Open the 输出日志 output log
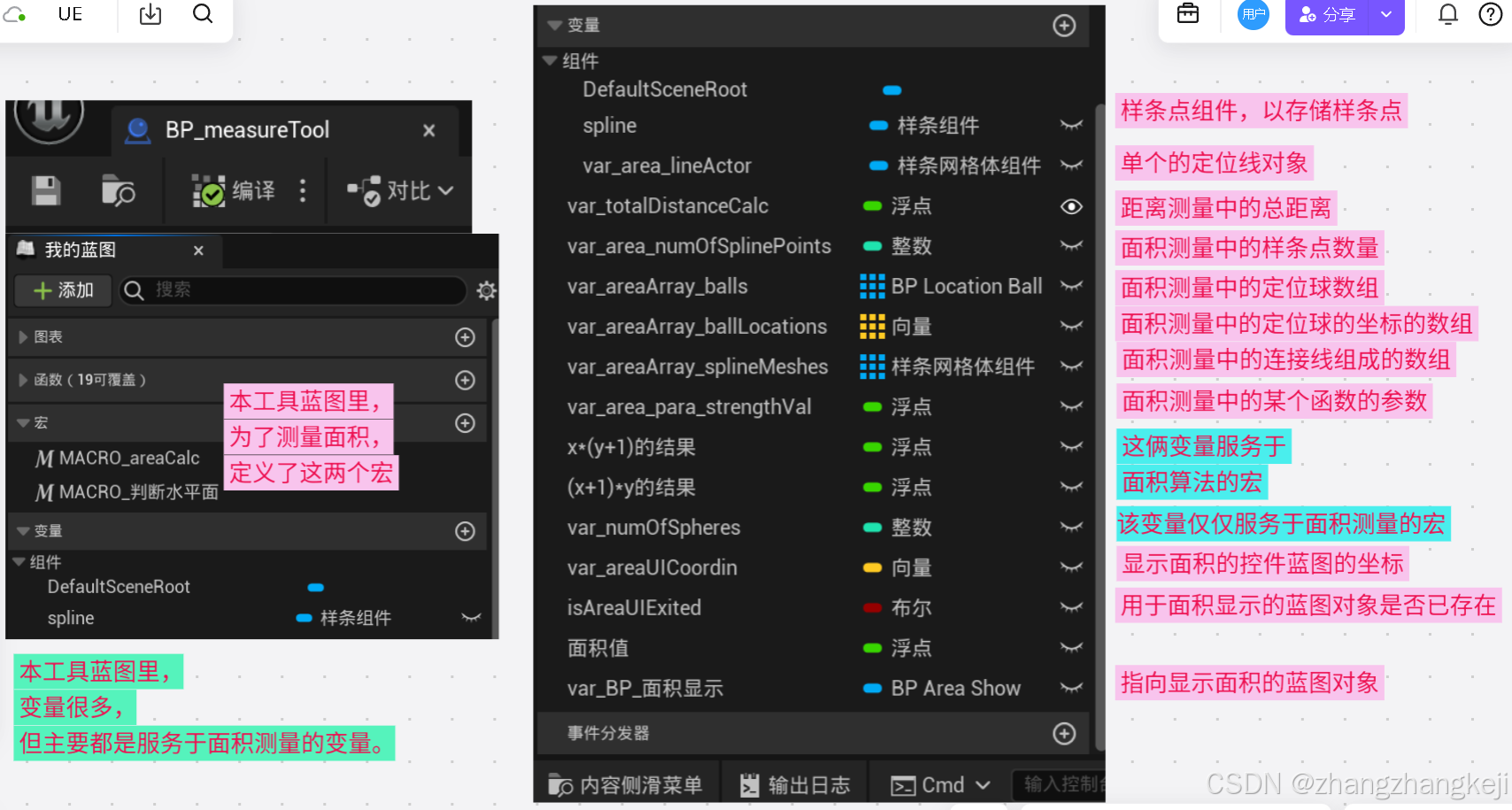Image resolution: width=1512 pixels, height=810 pixels. coord(794,783)
